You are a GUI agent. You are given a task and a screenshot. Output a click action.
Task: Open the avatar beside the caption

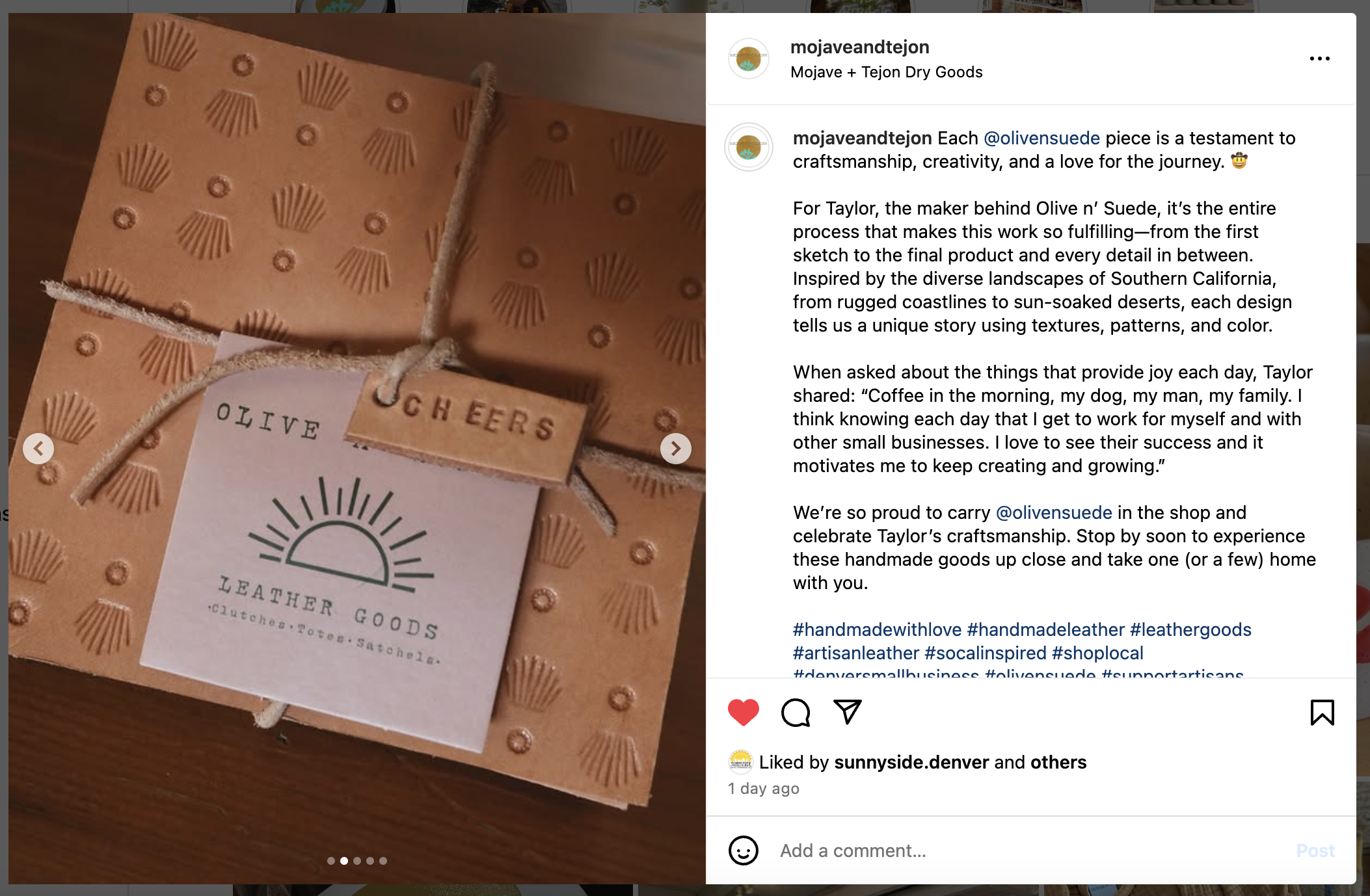(x=749, y=148)
